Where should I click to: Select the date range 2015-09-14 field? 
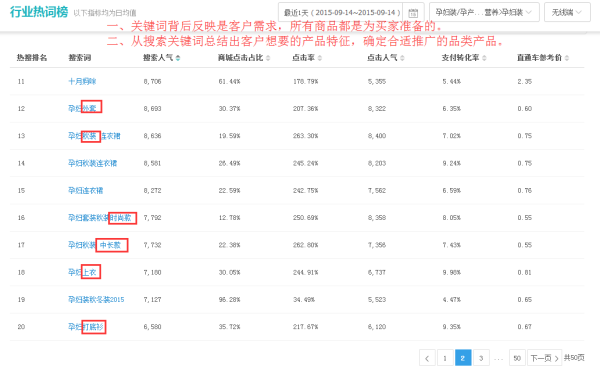point(342,12)
